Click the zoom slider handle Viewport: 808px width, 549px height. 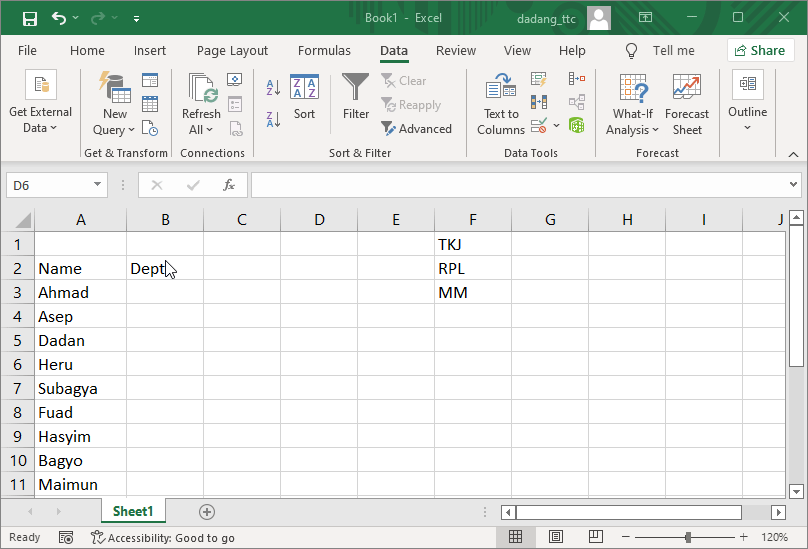coord(688,537)
